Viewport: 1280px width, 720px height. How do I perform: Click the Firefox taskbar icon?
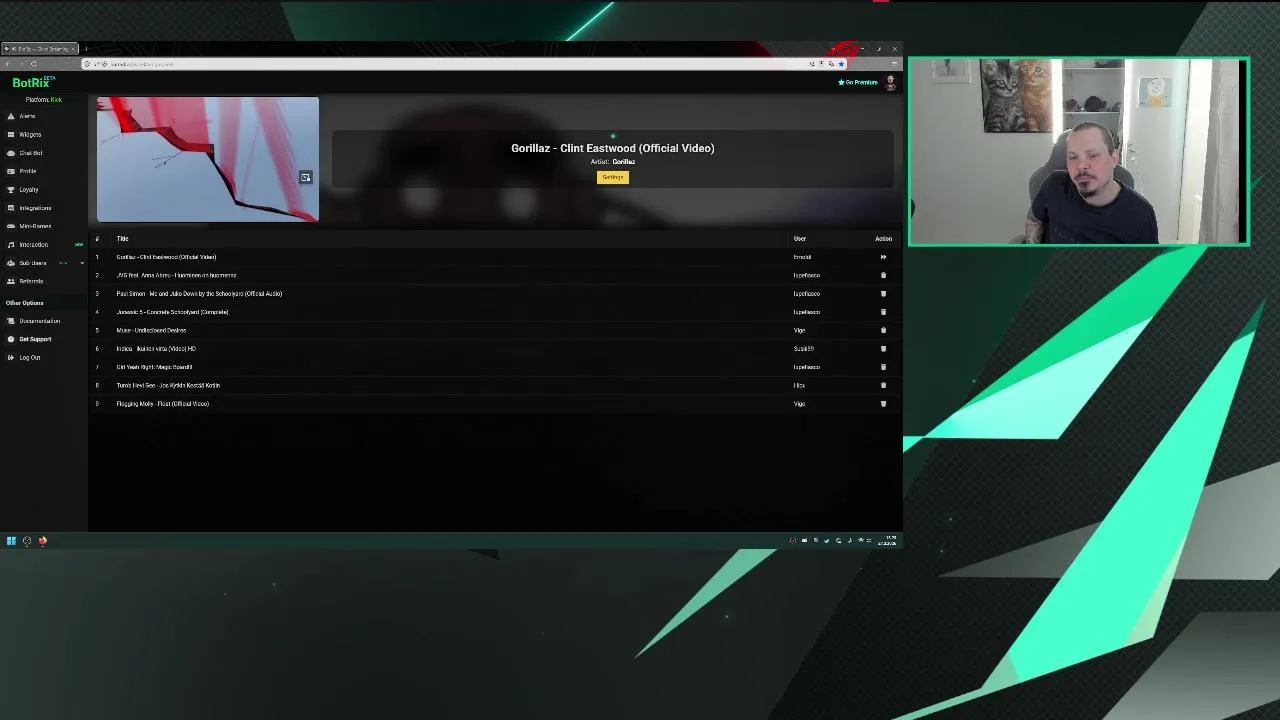[x=43, y=541]
